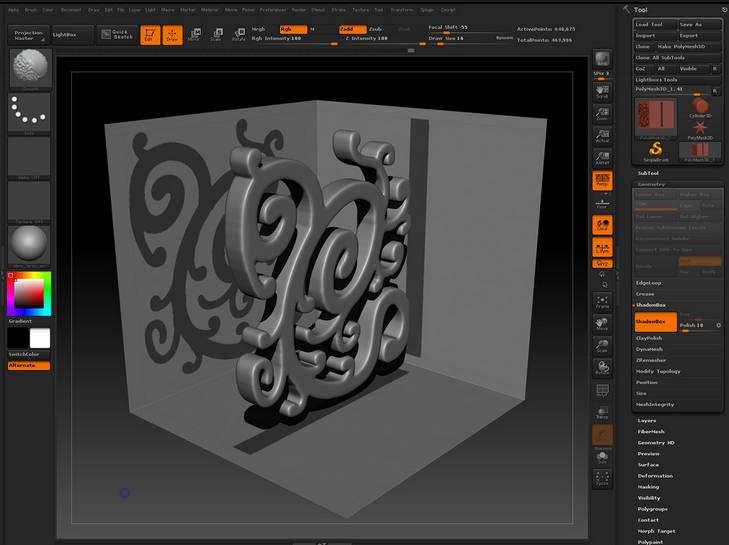Image resolution: width=729 pixels, height=545 pixels.
Task: Click the Frame icon in right shelf
Action: (602, 302)
